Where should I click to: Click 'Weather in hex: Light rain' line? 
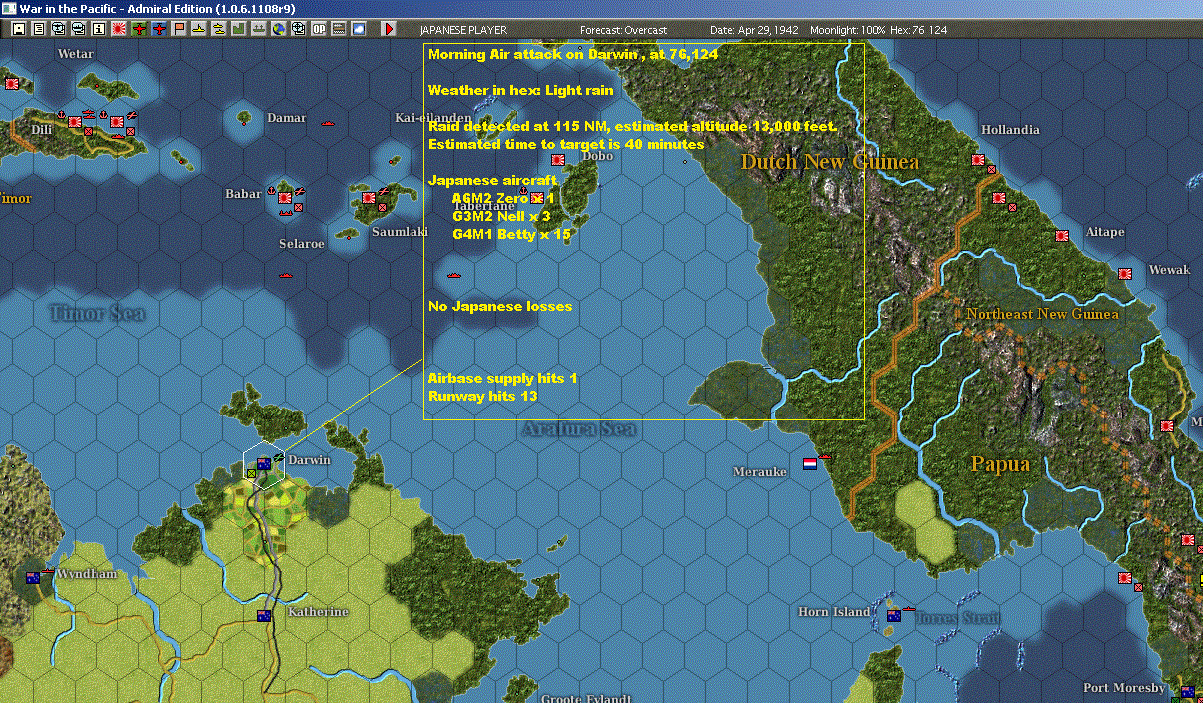tap(521, 90)
